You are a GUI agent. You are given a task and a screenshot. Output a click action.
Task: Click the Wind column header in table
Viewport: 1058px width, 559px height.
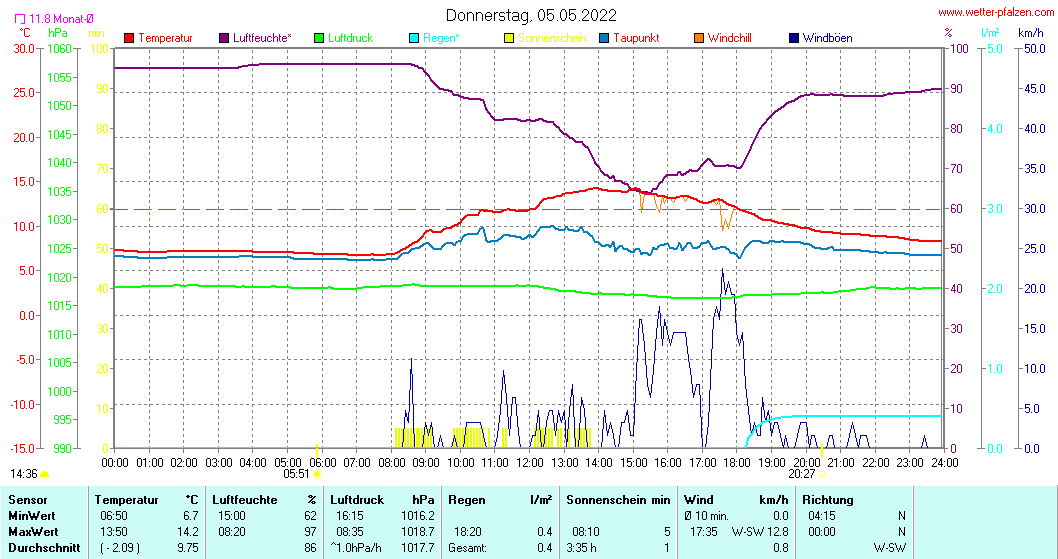[698, 500]
